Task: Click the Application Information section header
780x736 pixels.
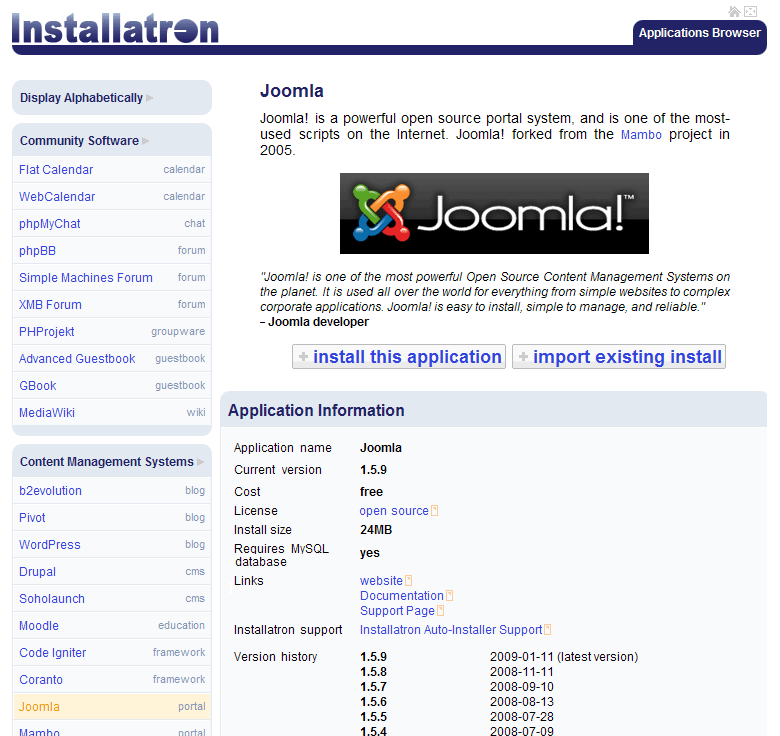Action: pos(493,410)
